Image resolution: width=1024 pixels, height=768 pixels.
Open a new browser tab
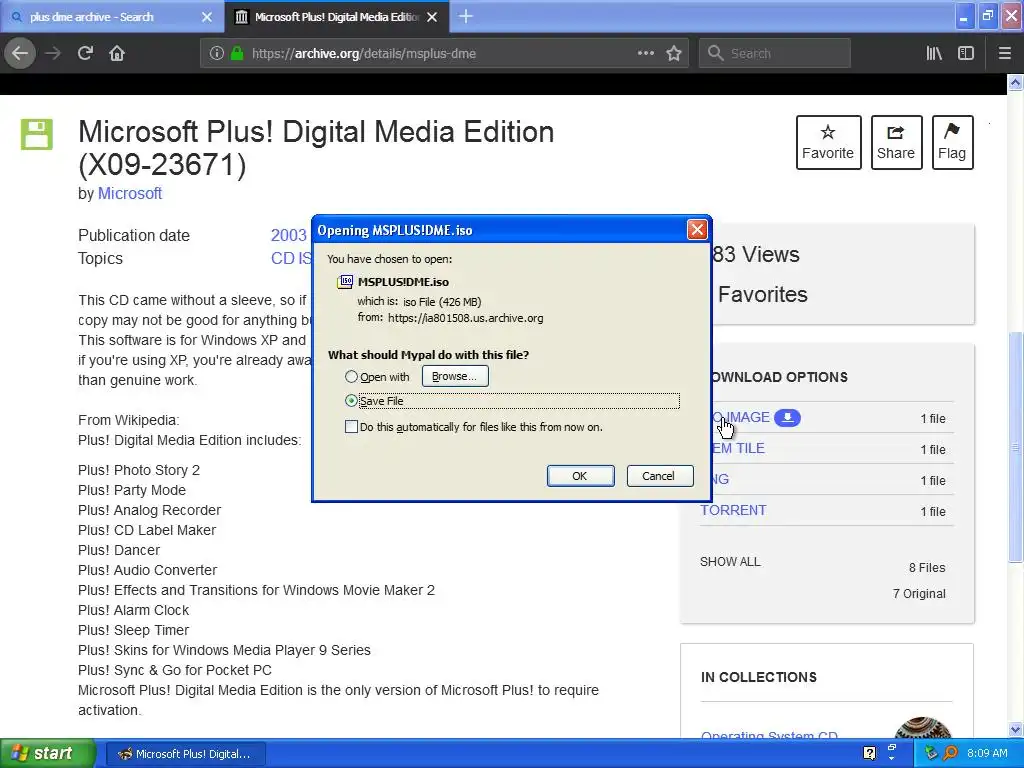(466, 16)
